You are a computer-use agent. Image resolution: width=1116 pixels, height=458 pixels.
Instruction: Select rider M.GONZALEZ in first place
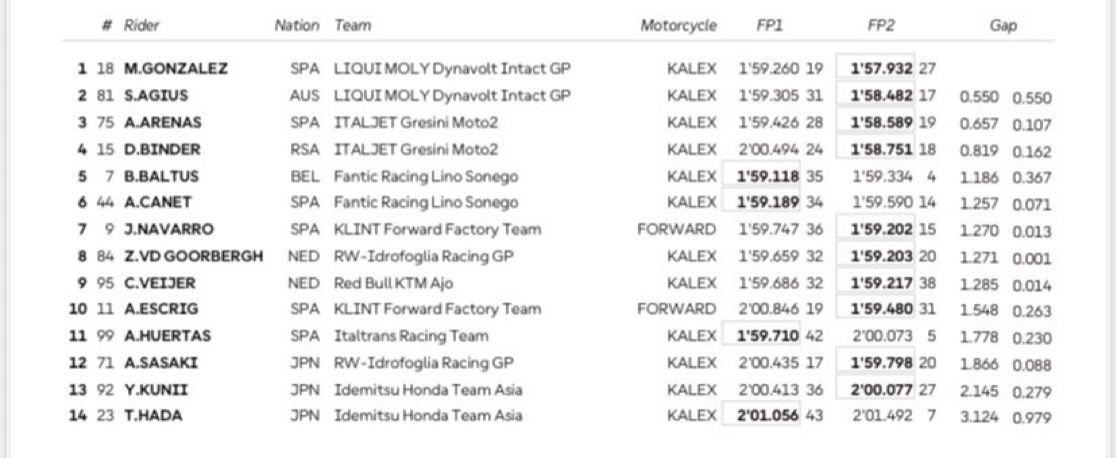click(x=176, y=69)
